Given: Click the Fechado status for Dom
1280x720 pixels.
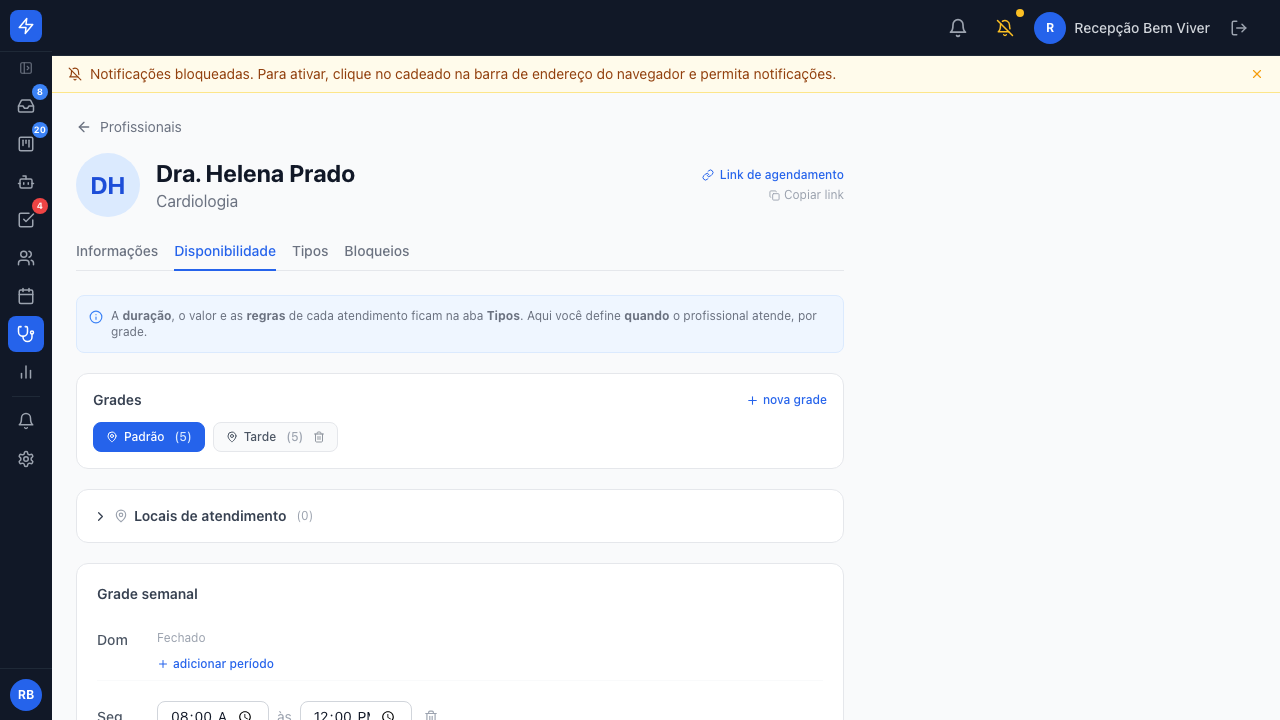Looking at the screenshot, I should (181, 638).
